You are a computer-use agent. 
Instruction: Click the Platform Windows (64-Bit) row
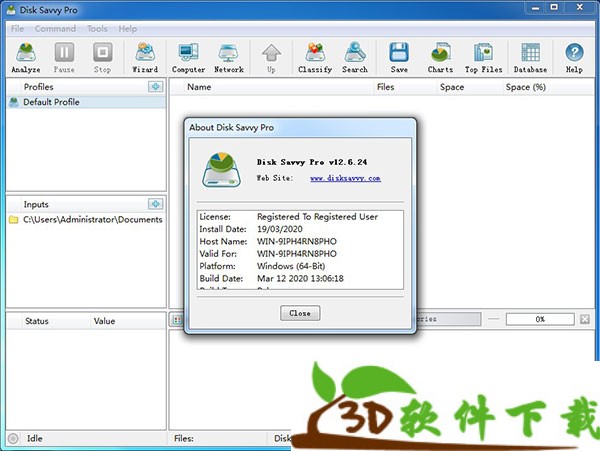(x=300, y=266)
